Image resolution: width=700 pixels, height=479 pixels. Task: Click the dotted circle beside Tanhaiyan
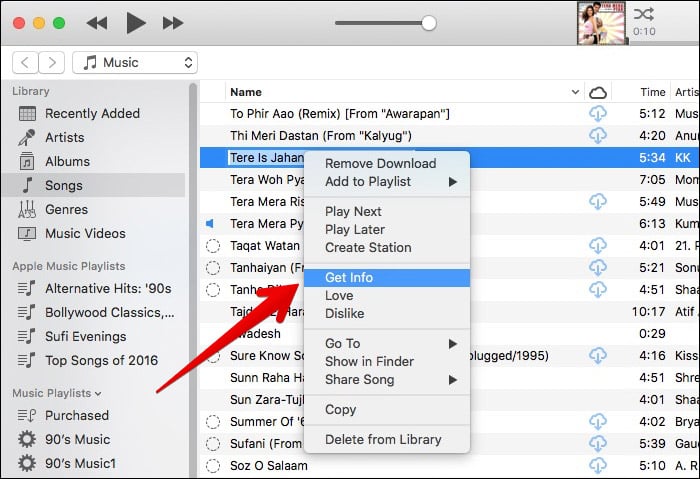click(x=213, y=268)
